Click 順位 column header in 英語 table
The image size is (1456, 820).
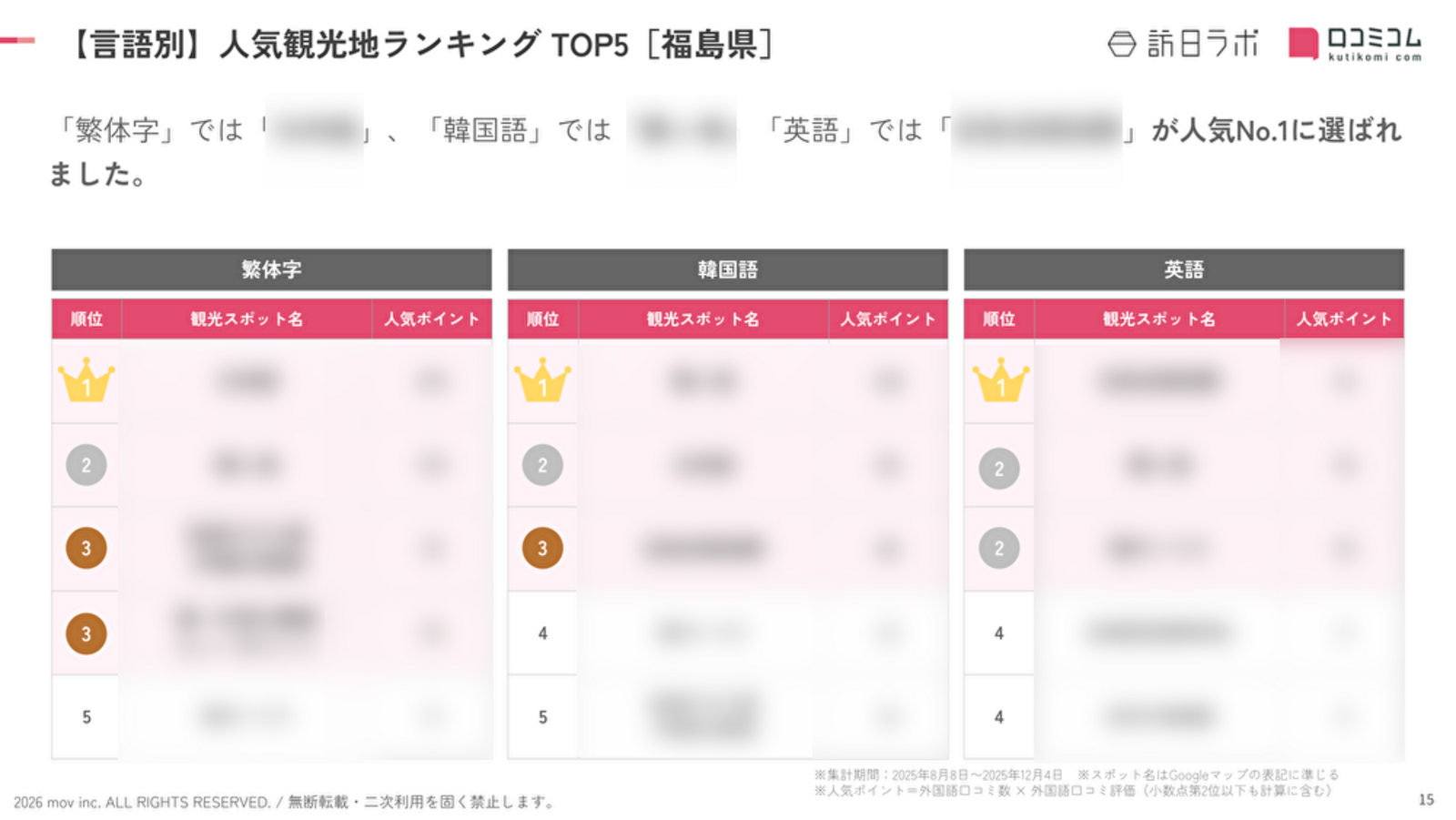[998, 319]
